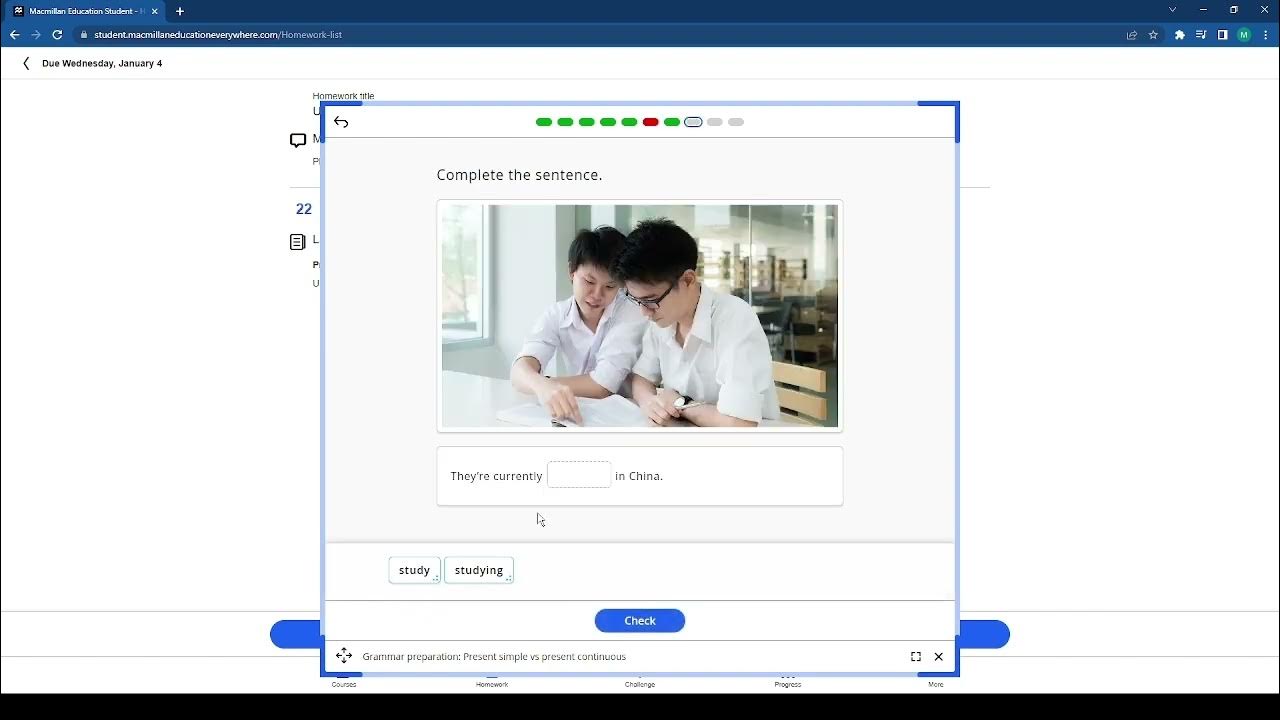
Task: Open the Chrome three-dot menu
Action: coord(1266,35)
